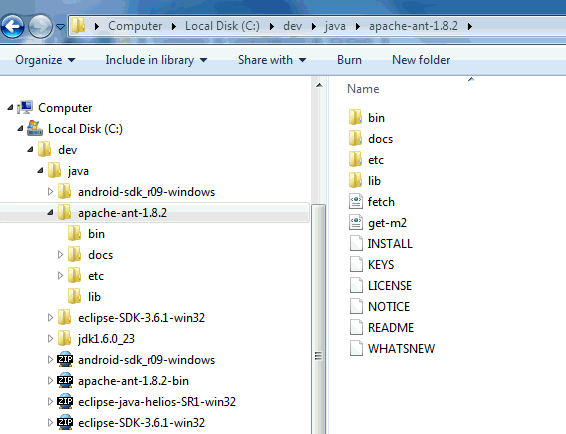Select the get-m2 file icon
Viewport: 566px width, 434px height.
pos(356,222)
